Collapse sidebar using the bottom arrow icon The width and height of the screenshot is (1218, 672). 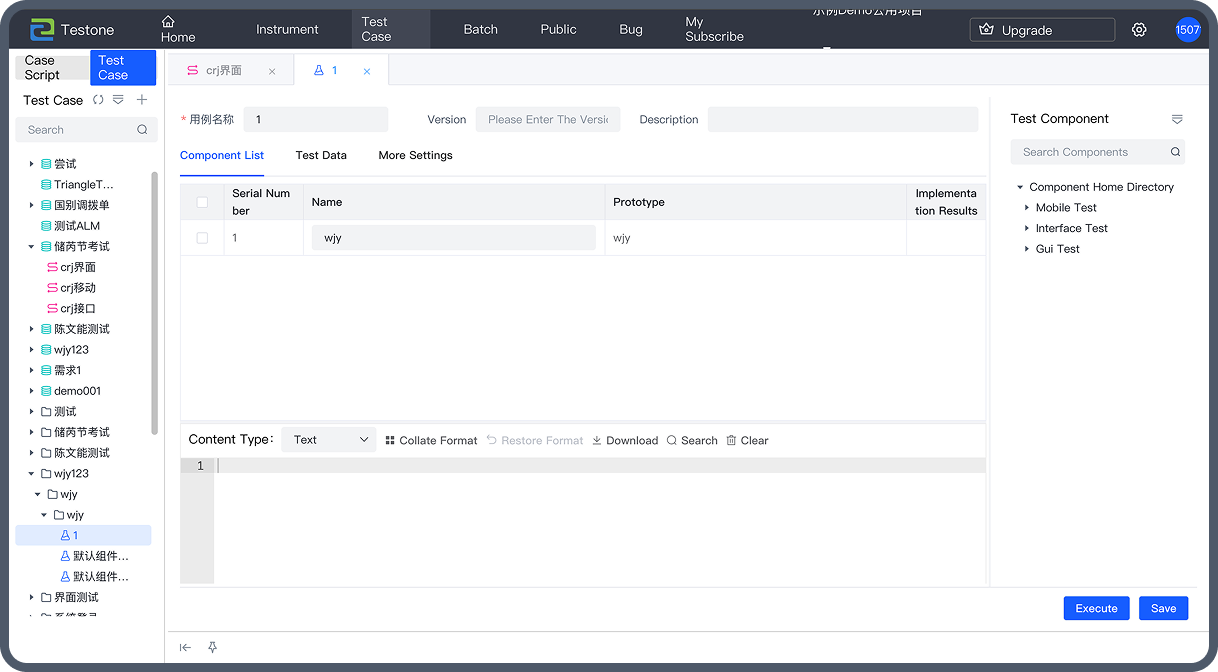[x=186, y=647]
